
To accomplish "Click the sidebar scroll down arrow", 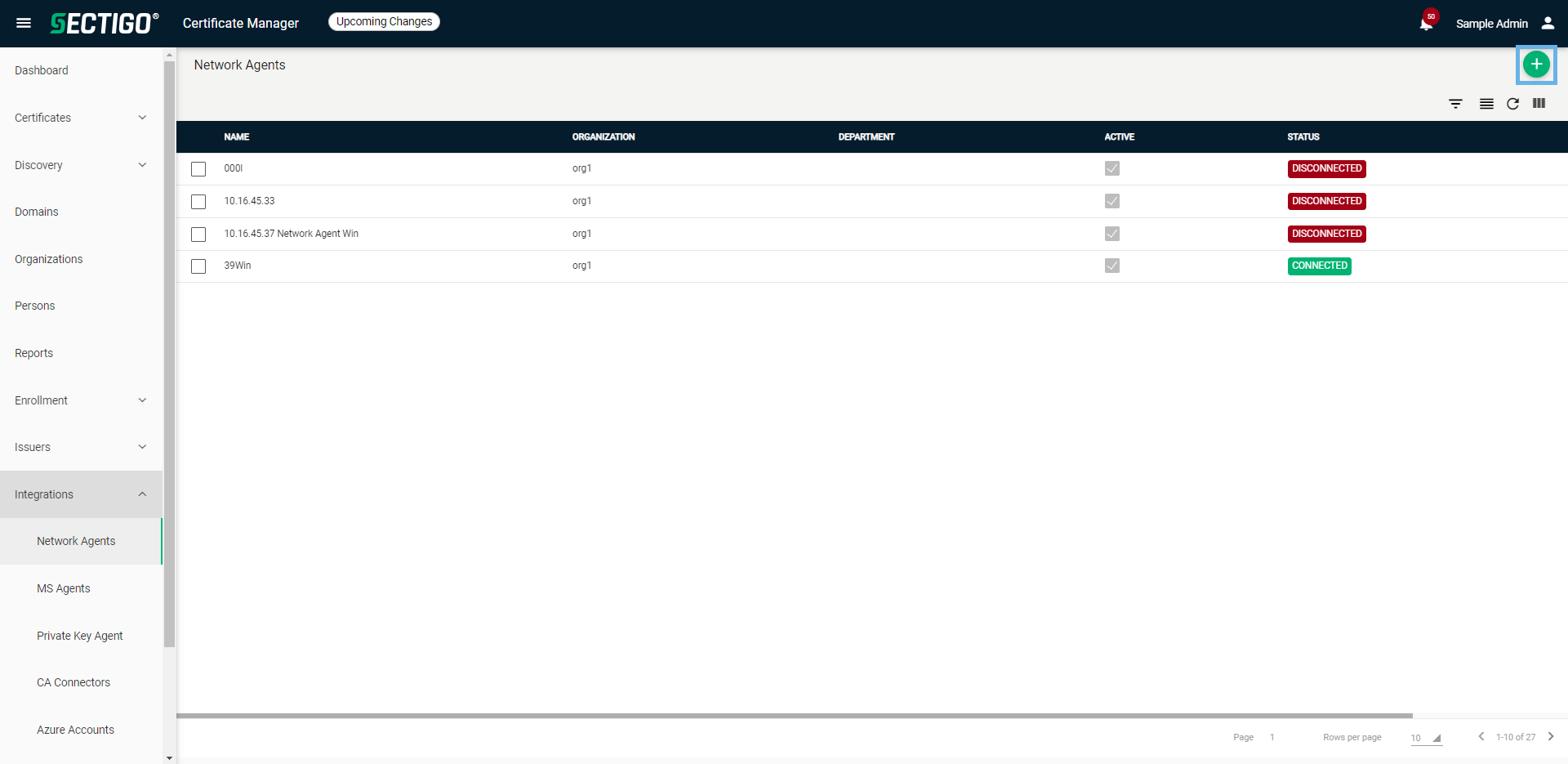I will coord(169,758).
